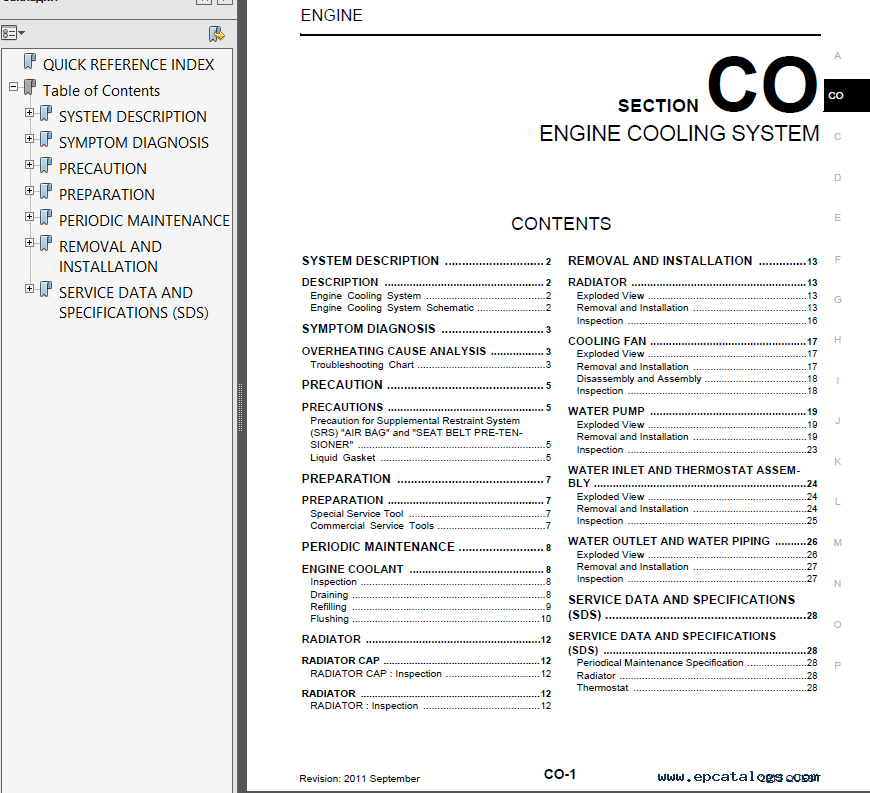The image size is (870, 793).
Task: Open PERIODIC MAINTENANCE bookmark
Action: point(144,221)
